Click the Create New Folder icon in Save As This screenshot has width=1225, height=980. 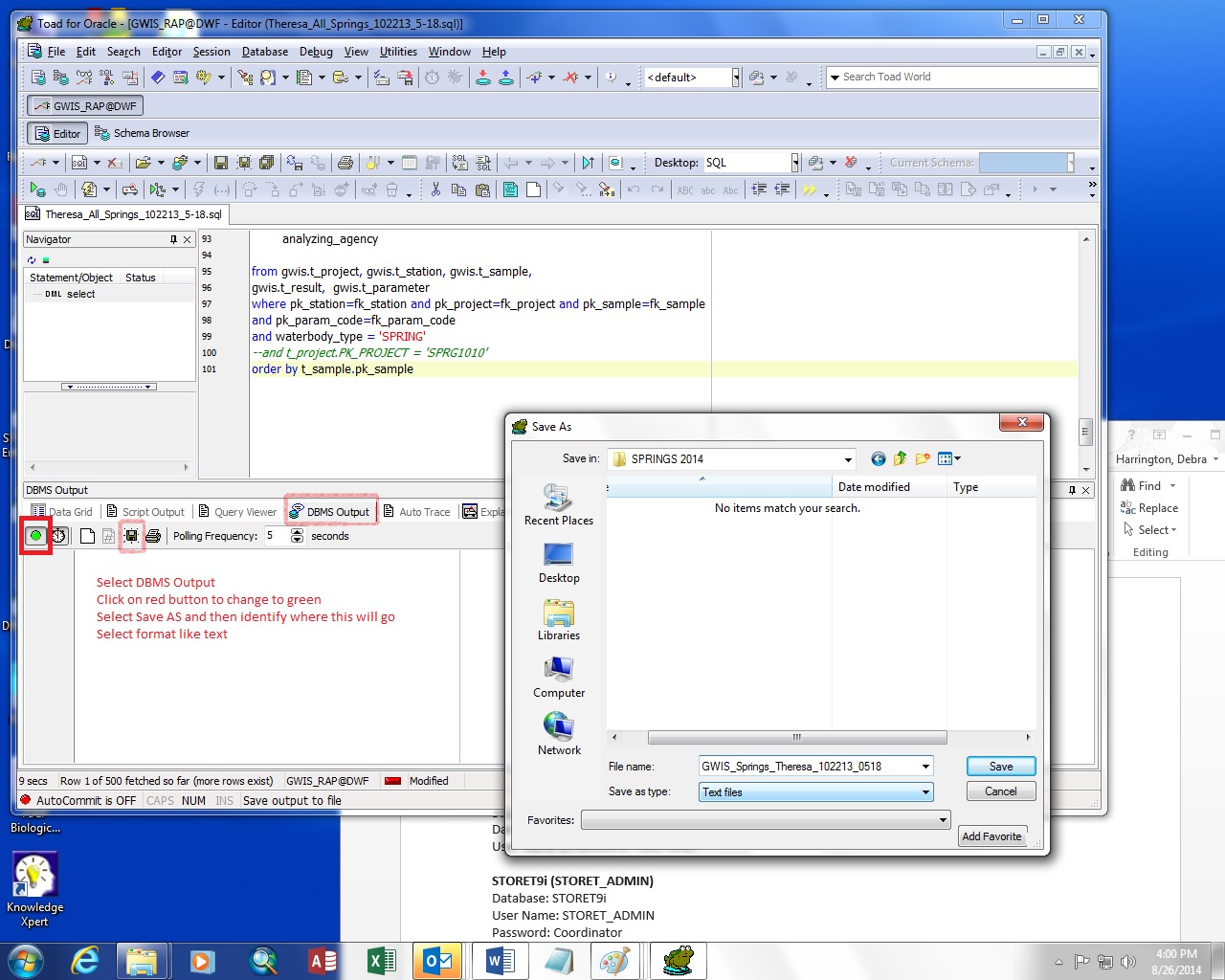click(x=923, y=458)
